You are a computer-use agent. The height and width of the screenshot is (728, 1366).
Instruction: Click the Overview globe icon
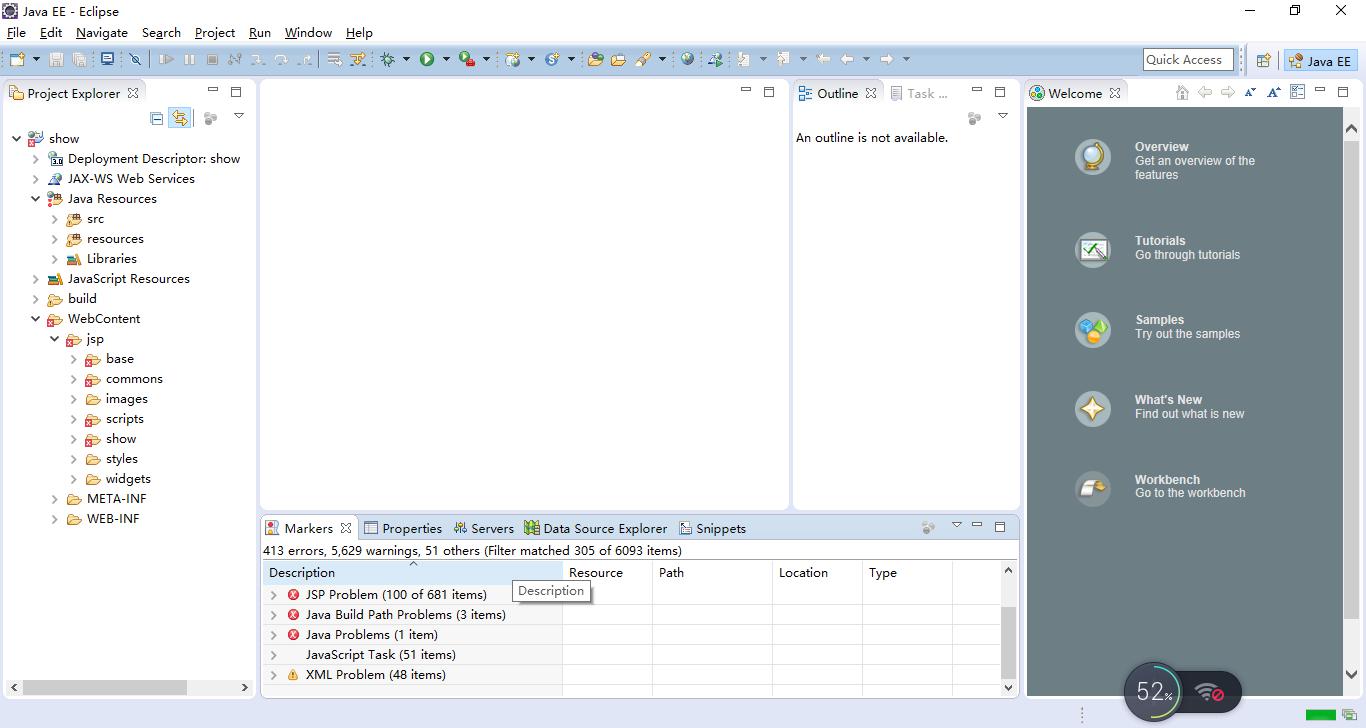1093,158
